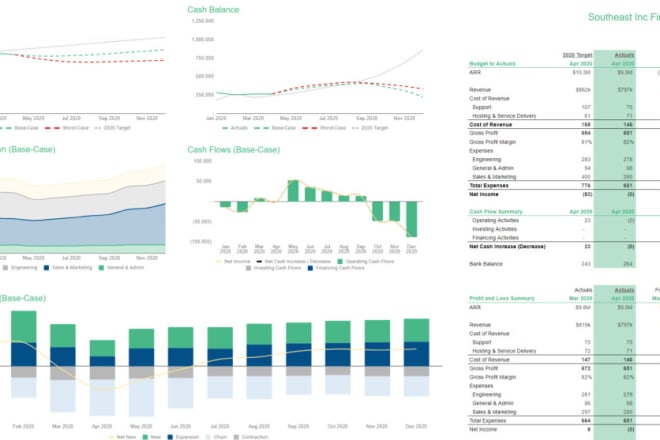Screen dimensions: 660x440
Task: Select the Feb 2020 bar in the Cash Flows chart
Action: pyautogui.click(x=242, y=206)
